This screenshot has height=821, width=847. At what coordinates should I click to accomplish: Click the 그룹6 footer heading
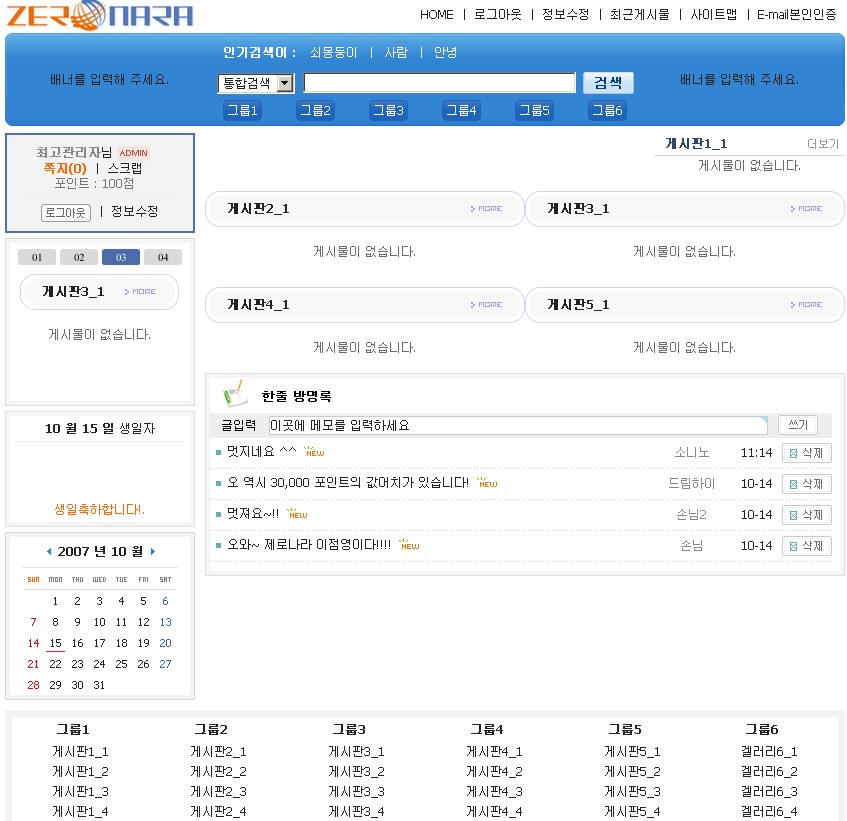[x=762, y=730]
